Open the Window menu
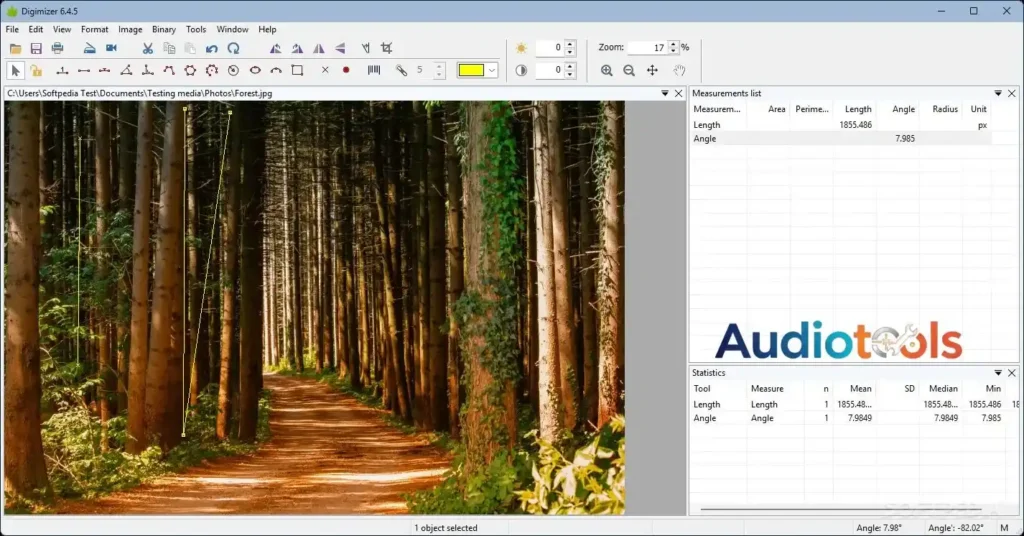Image resolution: width=1024 pixels, height=536 pixels. pyautogui.click(x=232, y=29)
